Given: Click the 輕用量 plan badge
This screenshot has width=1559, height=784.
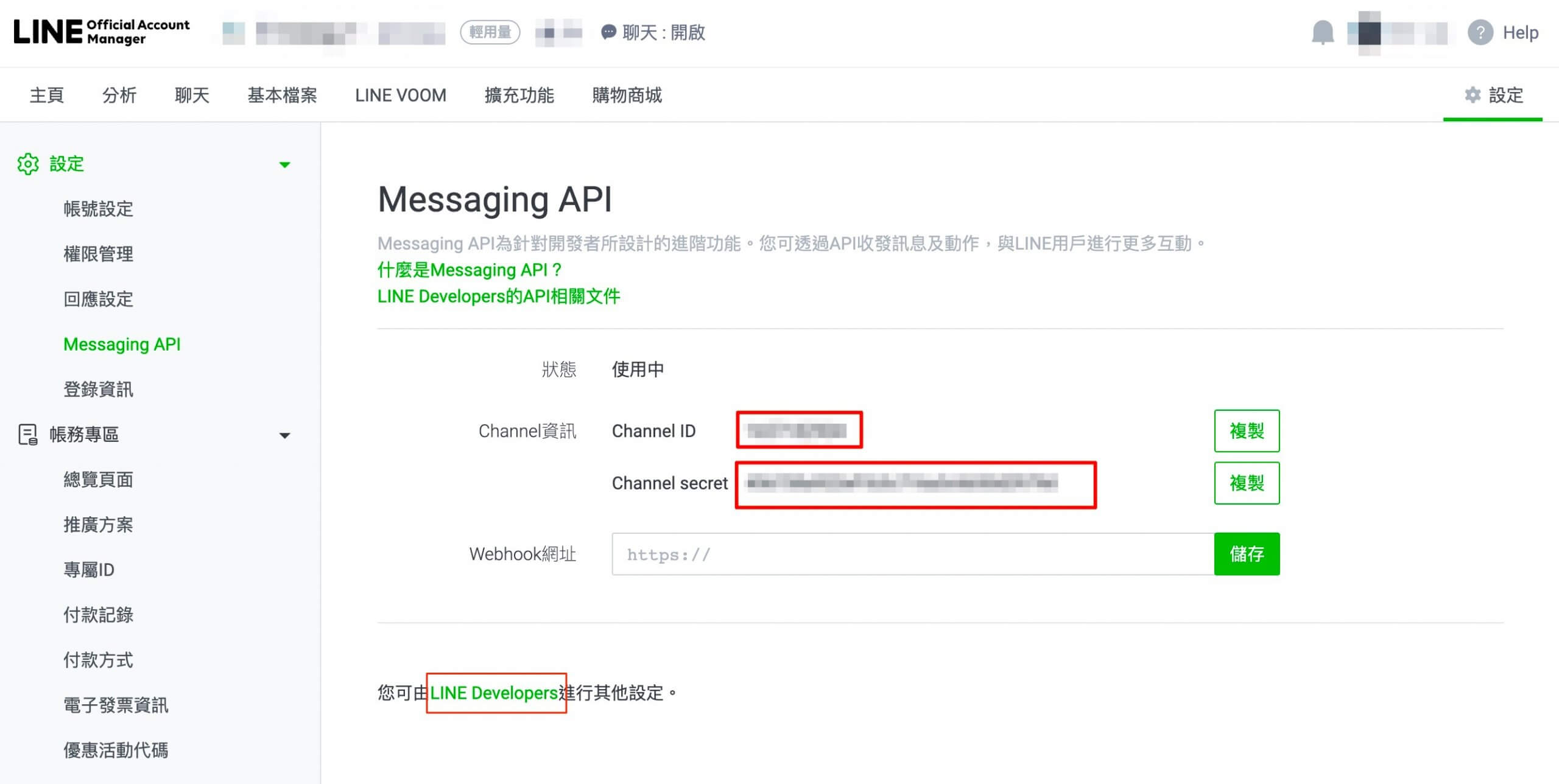Looking at the screenshot, I should tap(490, 32).
